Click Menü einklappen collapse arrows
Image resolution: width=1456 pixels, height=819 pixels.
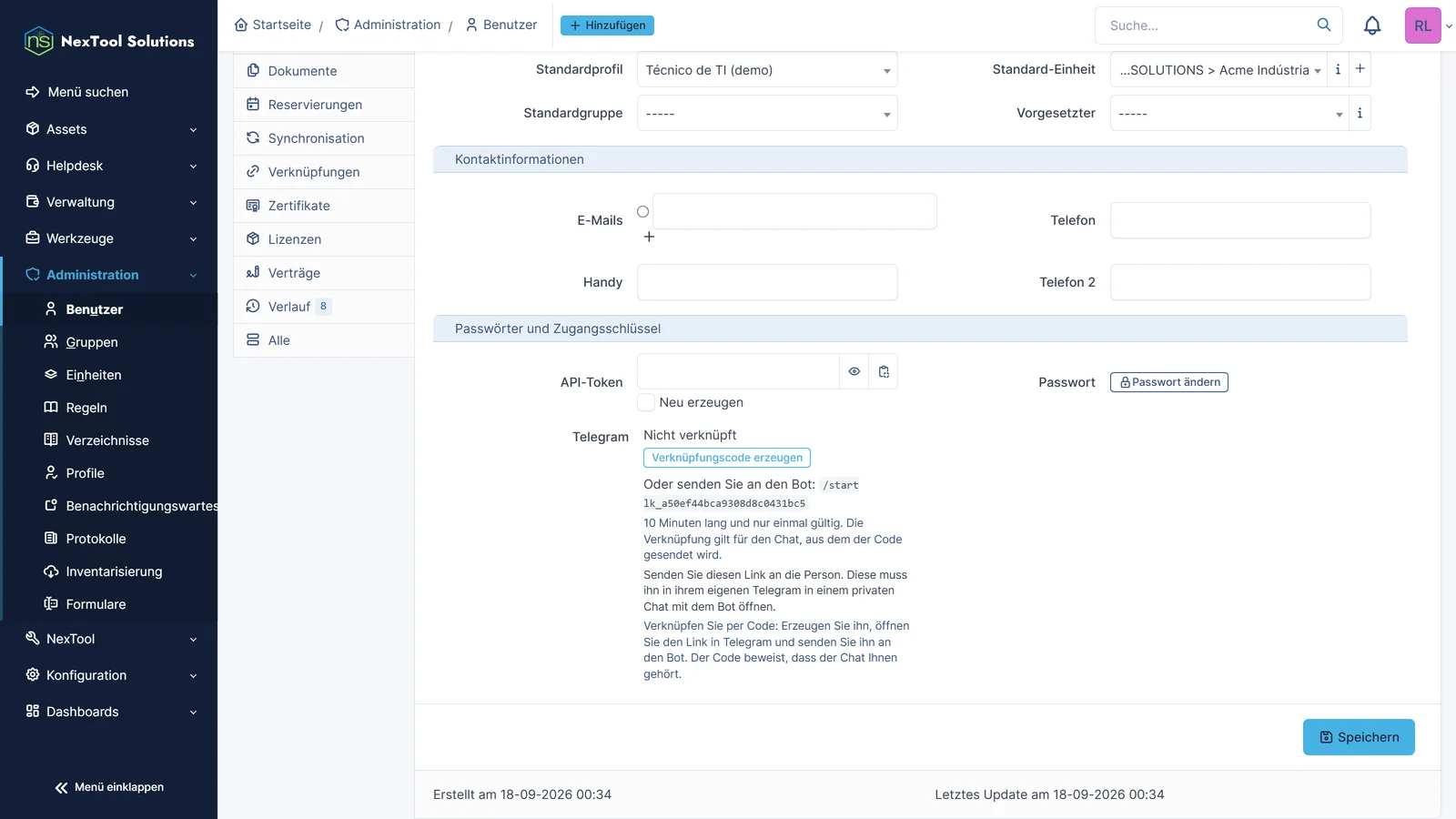click(x=61, y=787)
